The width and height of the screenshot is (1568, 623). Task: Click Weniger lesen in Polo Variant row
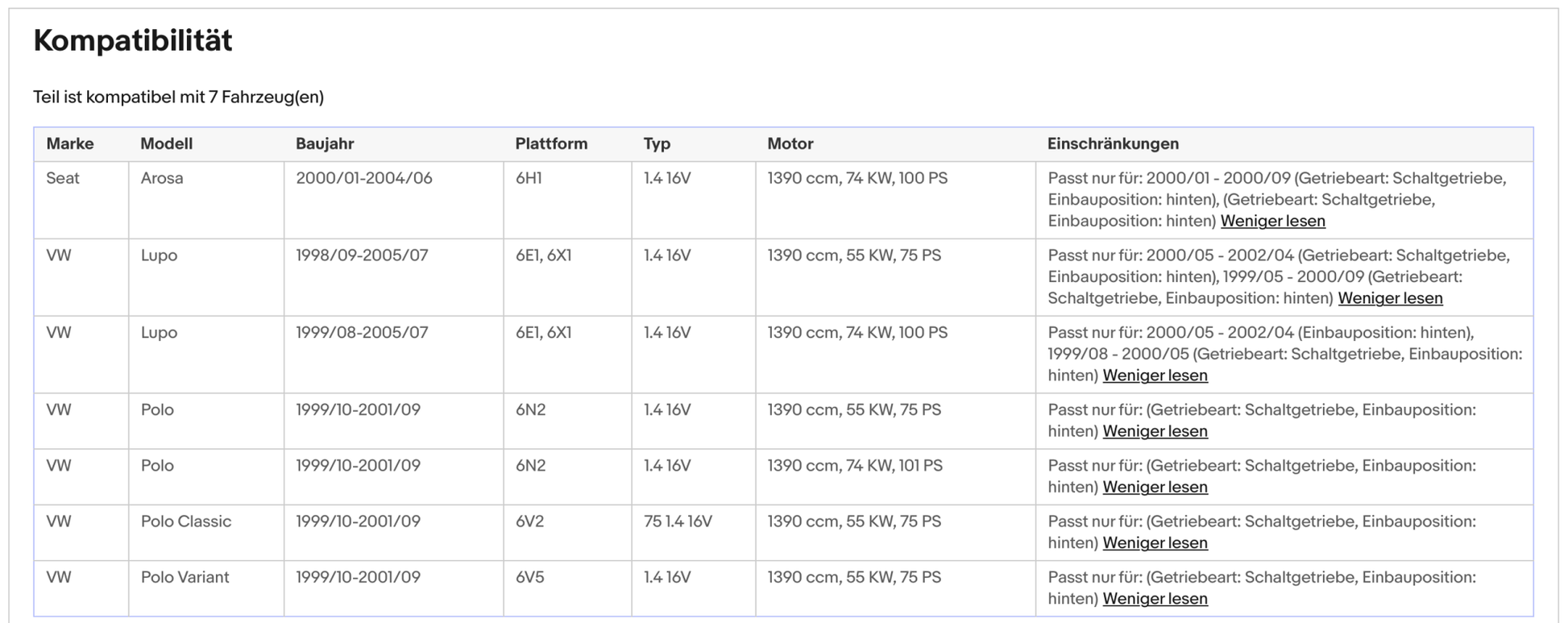coord(1155,599)
